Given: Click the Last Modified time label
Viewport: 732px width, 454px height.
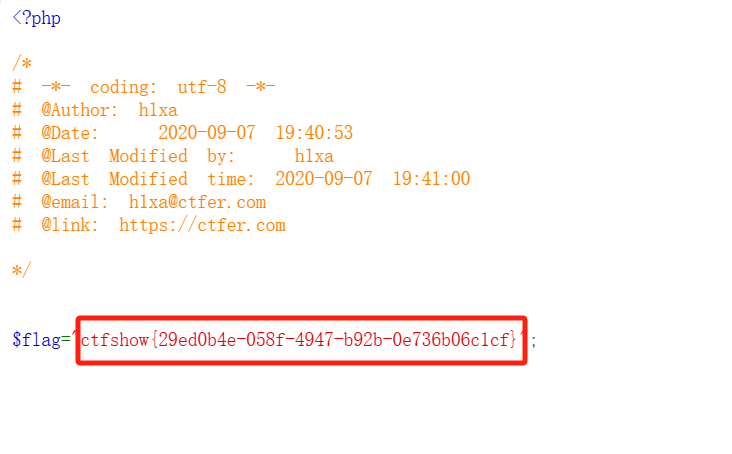Looking at the screenshot, I should click(x=148, y=179).
